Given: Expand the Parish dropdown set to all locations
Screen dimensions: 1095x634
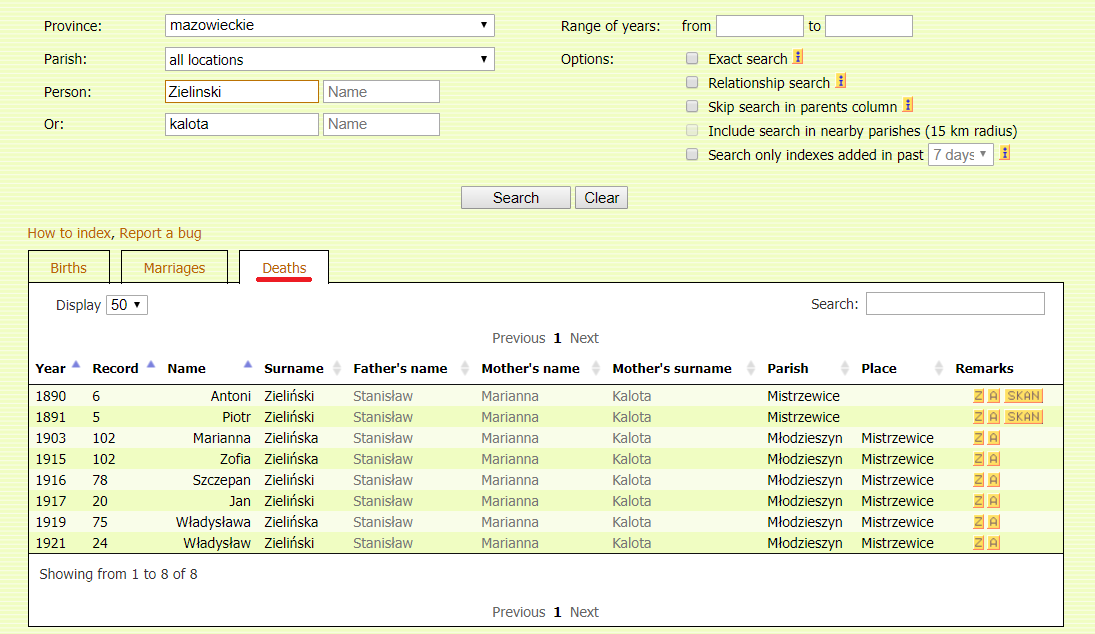Looking at the screenshot, I should pyautogui.click(x=329, y=60).
